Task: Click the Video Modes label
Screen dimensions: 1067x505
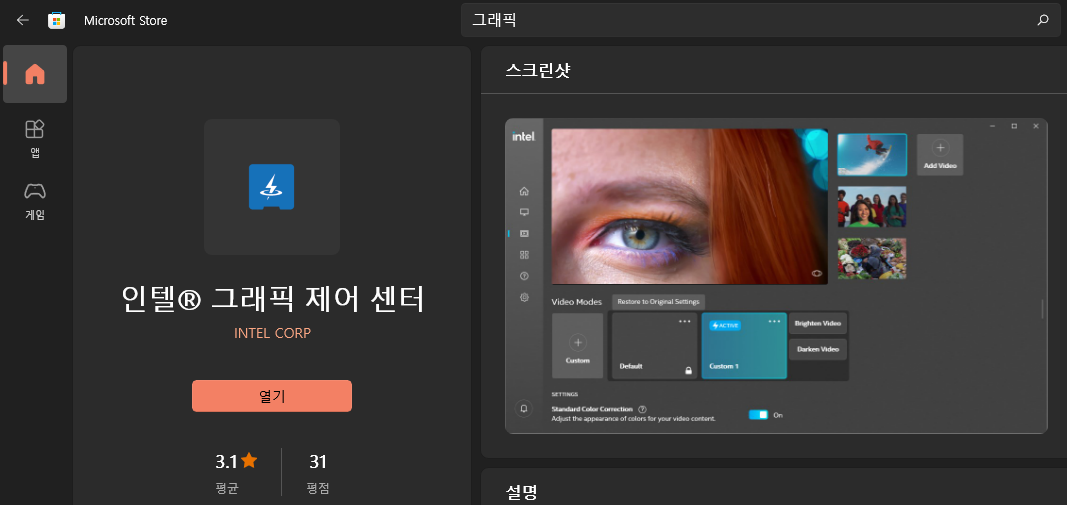Action: [x=576, y=302]
